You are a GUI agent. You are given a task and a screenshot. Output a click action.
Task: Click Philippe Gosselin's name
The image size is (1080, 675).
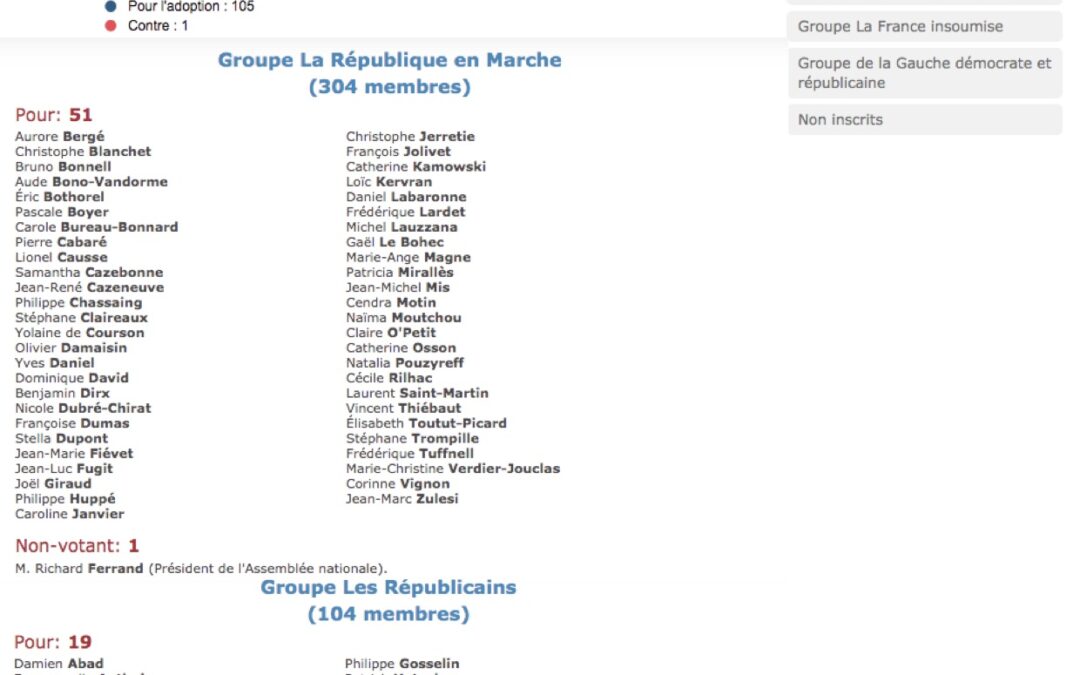[x=402, y=664]
